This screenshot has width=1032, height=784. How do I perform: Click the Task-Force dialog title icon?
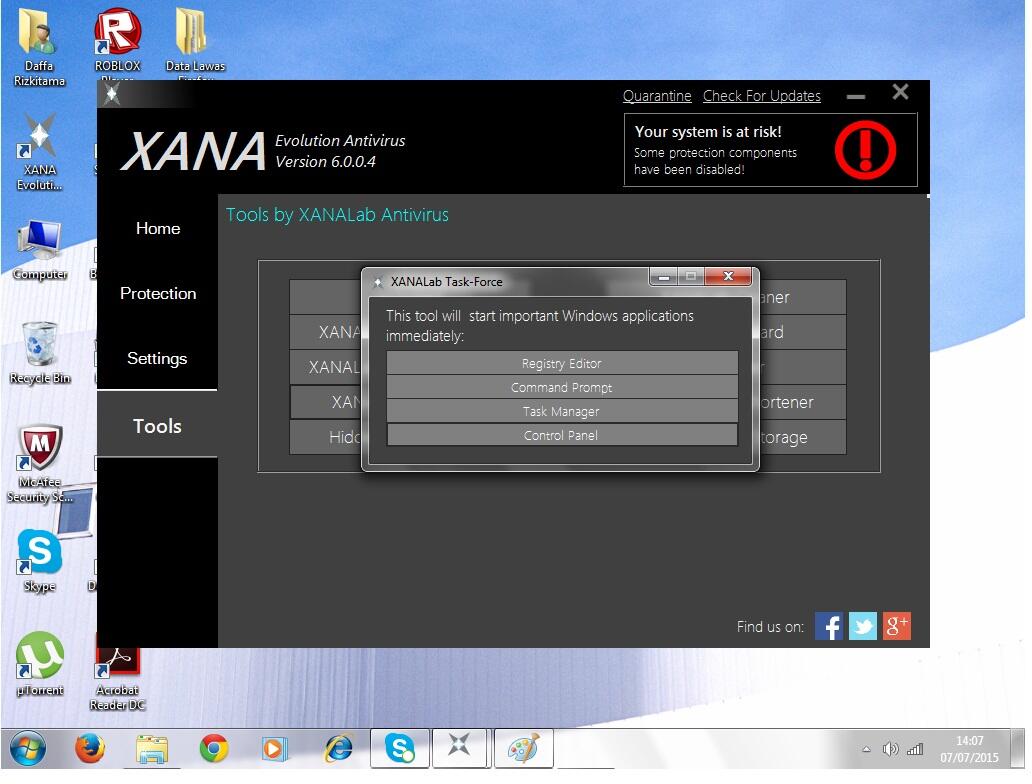(378, 282)
